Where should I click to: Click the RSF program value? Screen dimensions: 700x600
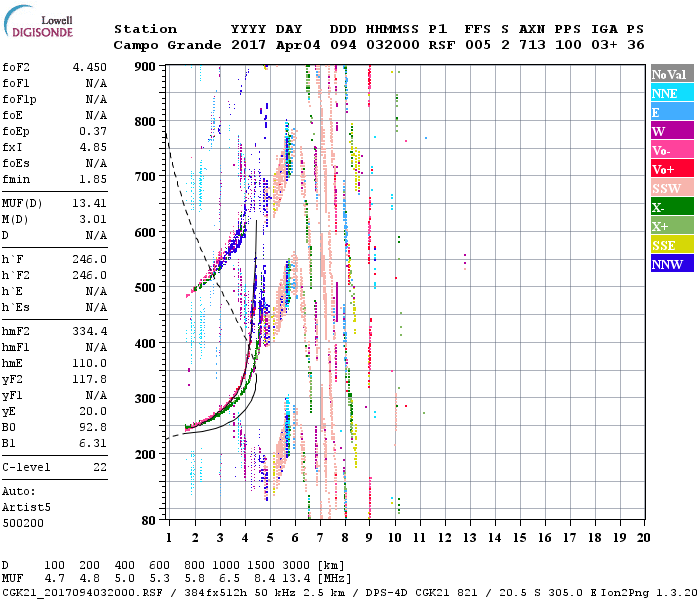point(442,45)
